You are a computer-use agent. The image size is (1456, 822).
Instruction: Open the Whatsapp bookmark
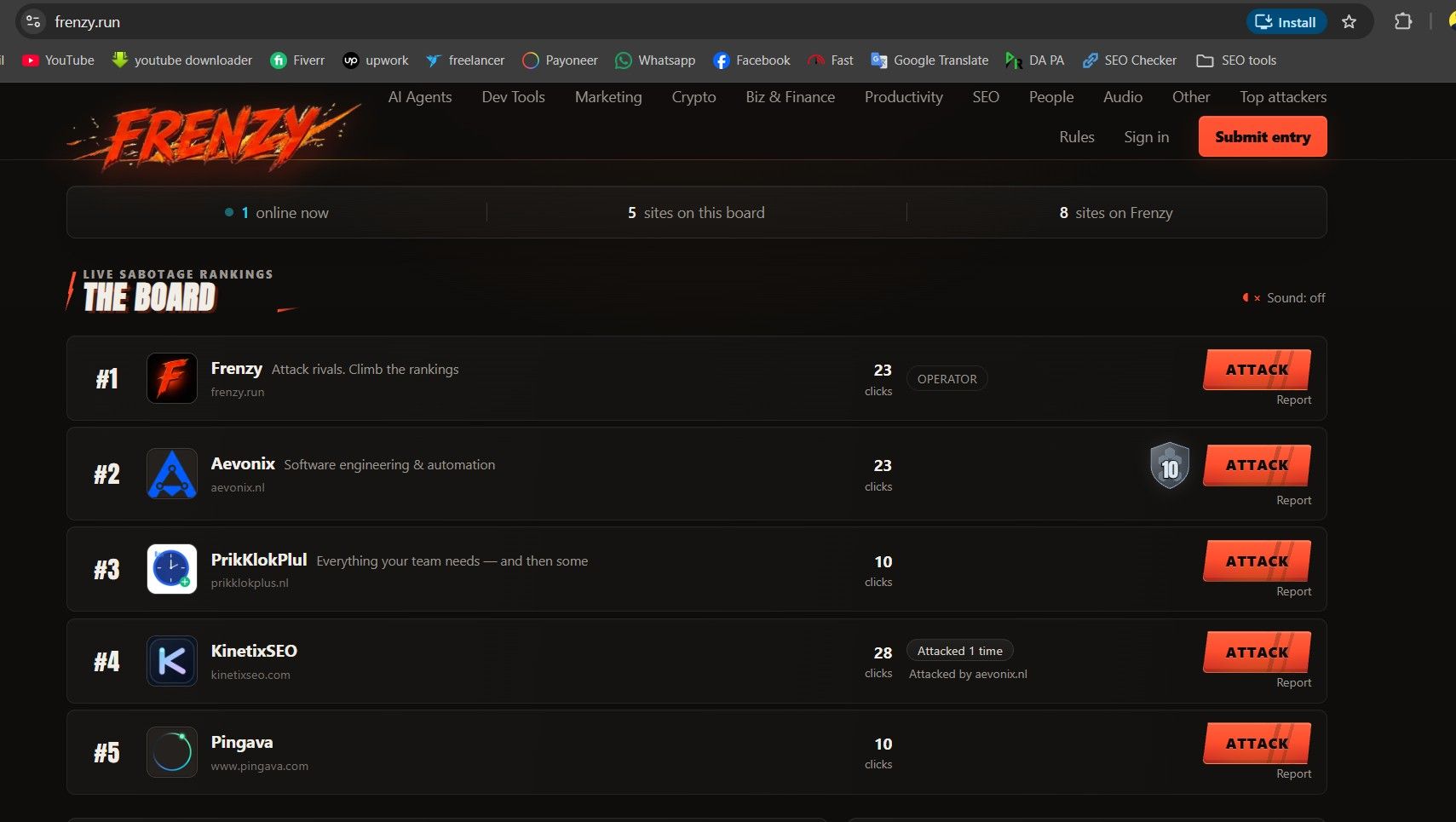[655, 60]
